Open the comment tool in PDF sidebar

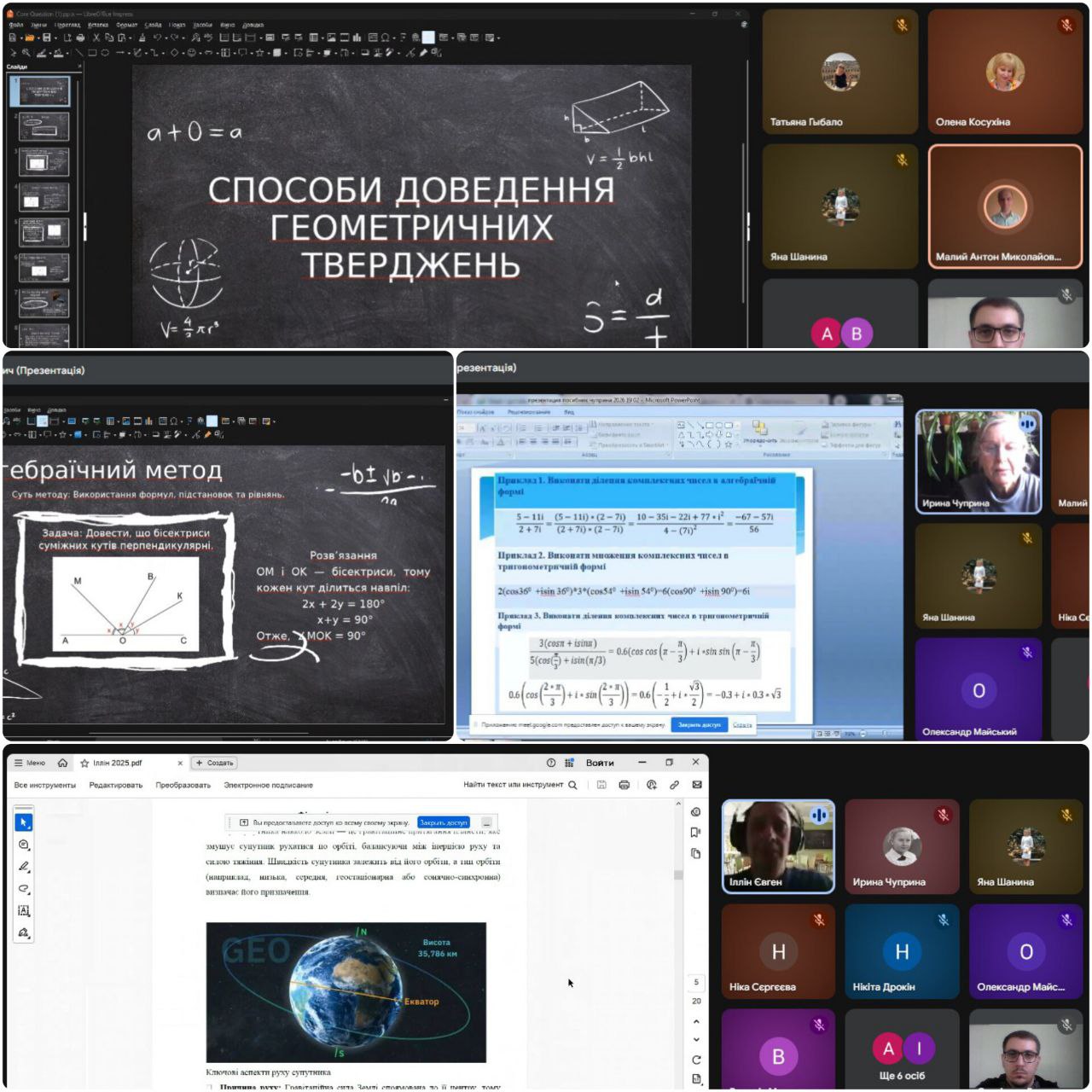pos(23,845)
